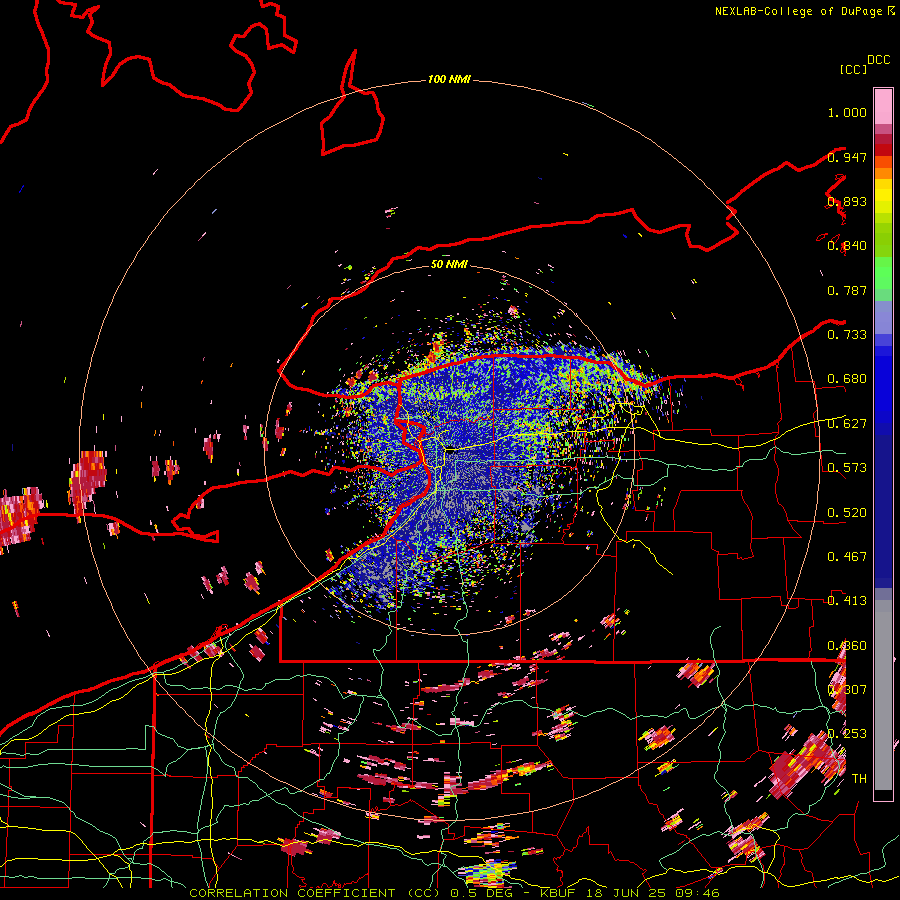900x900 pixels.
Task: Select the 0.787 legend value
Action: [847, 290]
